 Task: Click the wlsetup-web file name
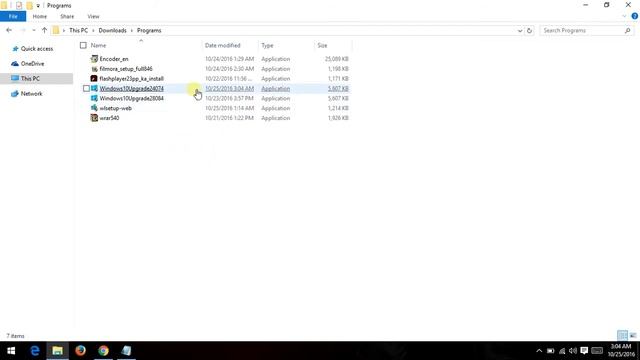click(x=116, y=108)
